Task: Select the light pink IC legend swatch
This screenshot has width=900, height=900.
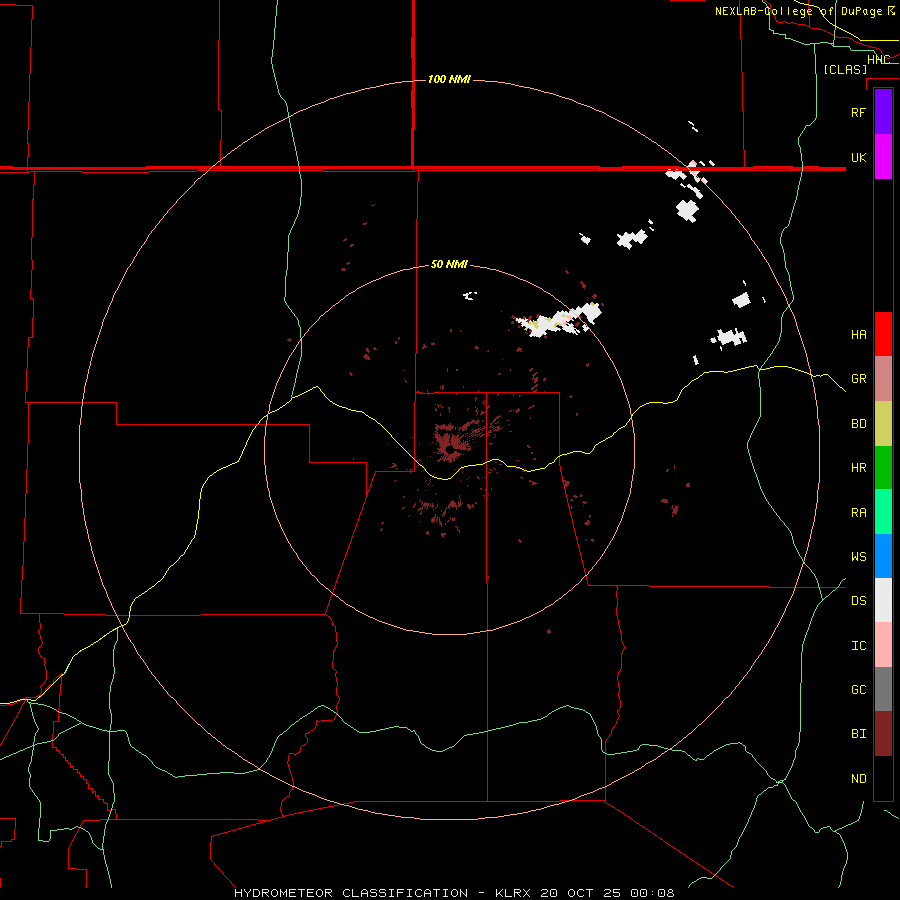Action: (x=883, y=645)
